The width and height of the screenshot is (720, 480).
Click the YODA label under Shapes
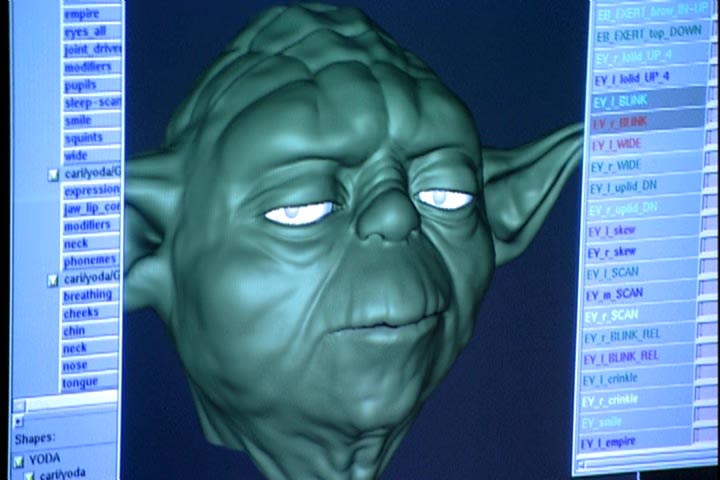tap(45, 459)
